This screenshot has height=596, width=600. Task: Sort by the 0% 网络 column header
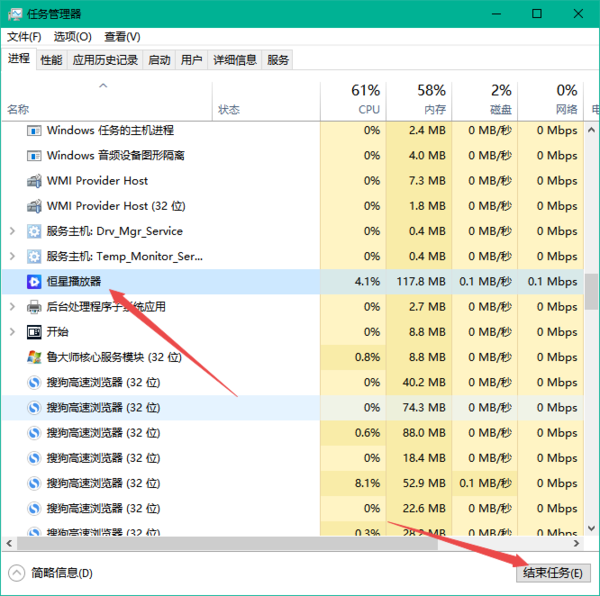tap(551, 101)
